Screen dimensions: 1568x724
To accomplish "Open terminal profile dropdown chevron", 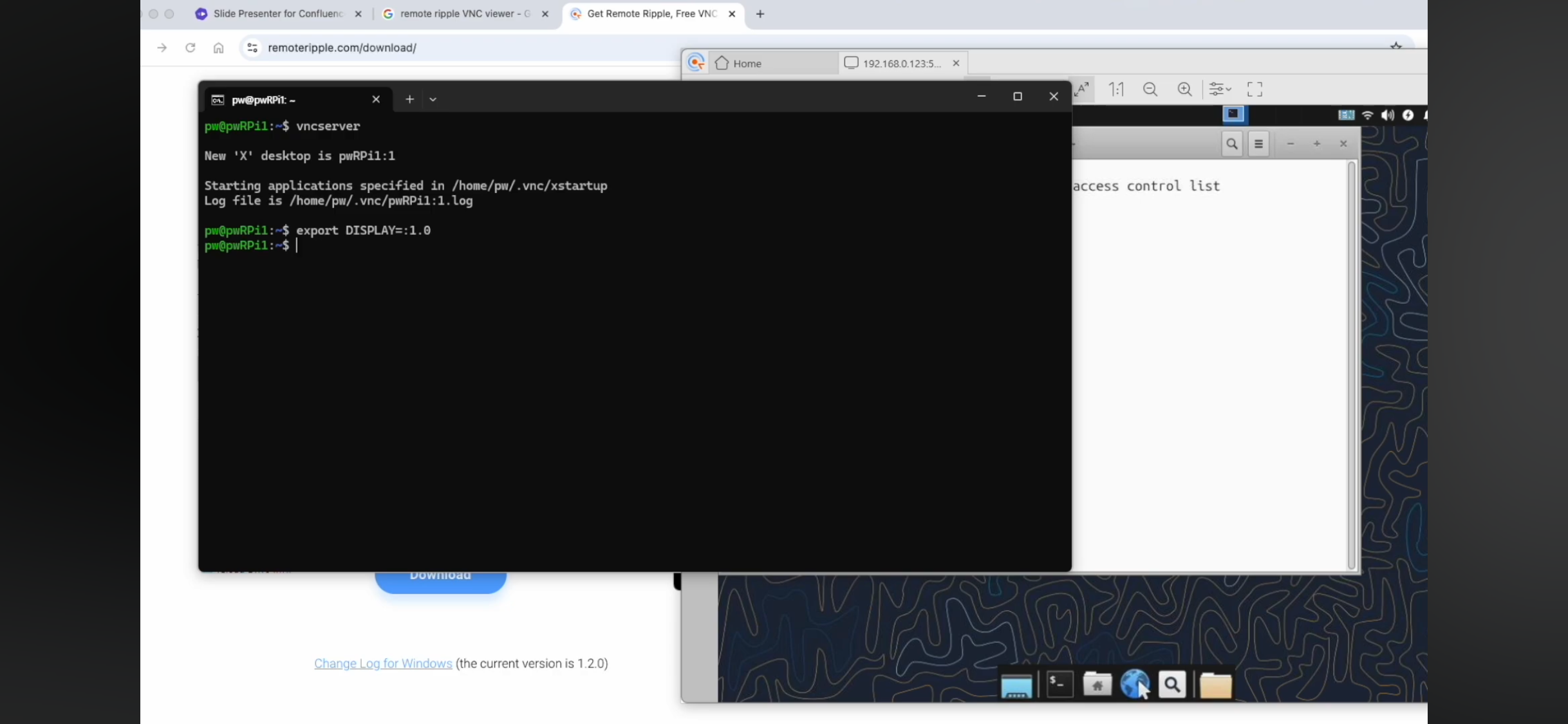I will (433, 99).
